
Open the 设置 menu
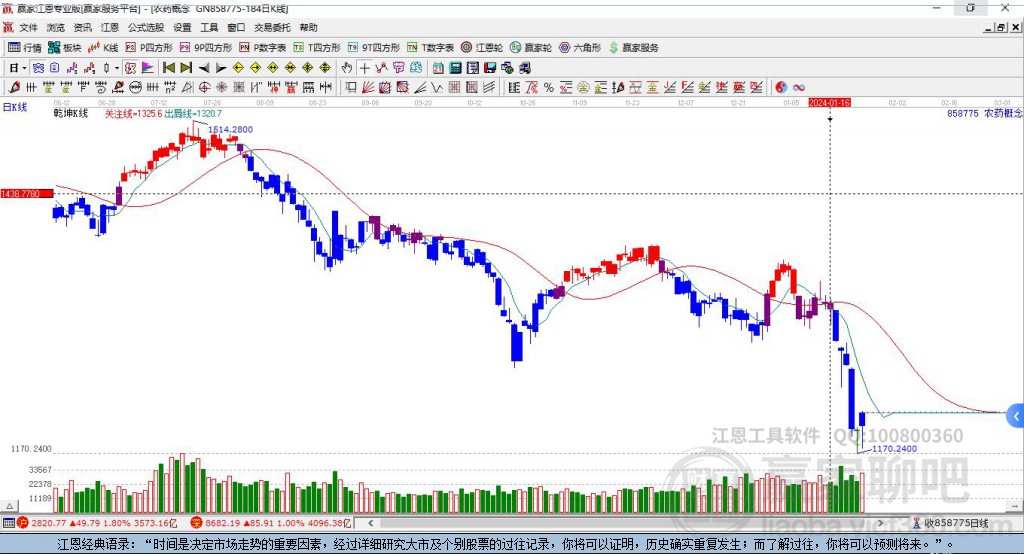tap(182, 27)
